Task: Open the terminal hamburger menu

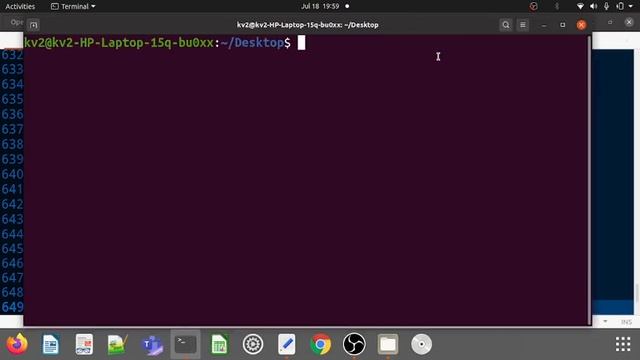Action: [x=523, y=25]
